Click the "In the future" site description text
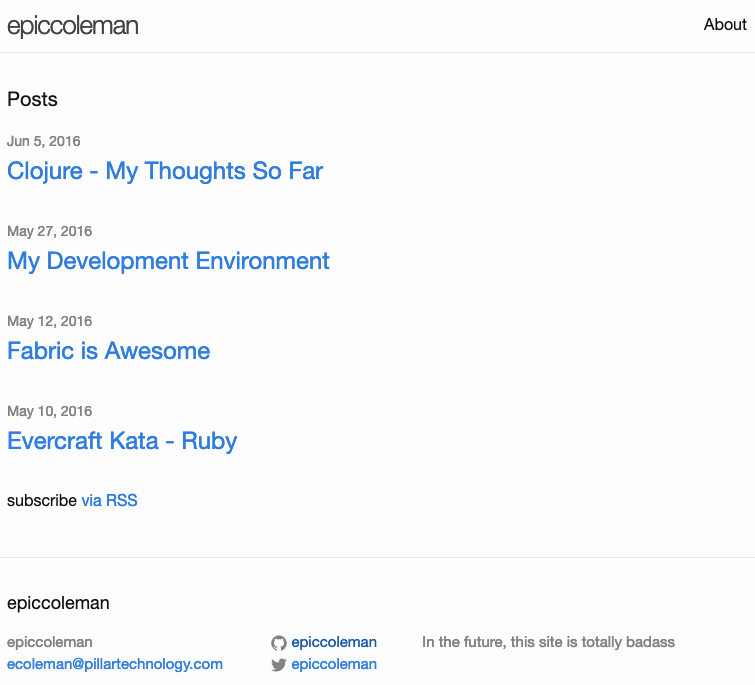Screen dimensions: 755x685 [548, 642]
